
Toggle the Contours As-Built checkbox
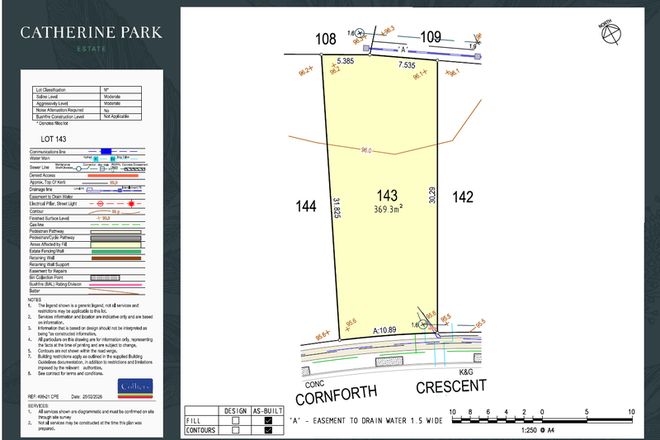click(x=267, y=431)
